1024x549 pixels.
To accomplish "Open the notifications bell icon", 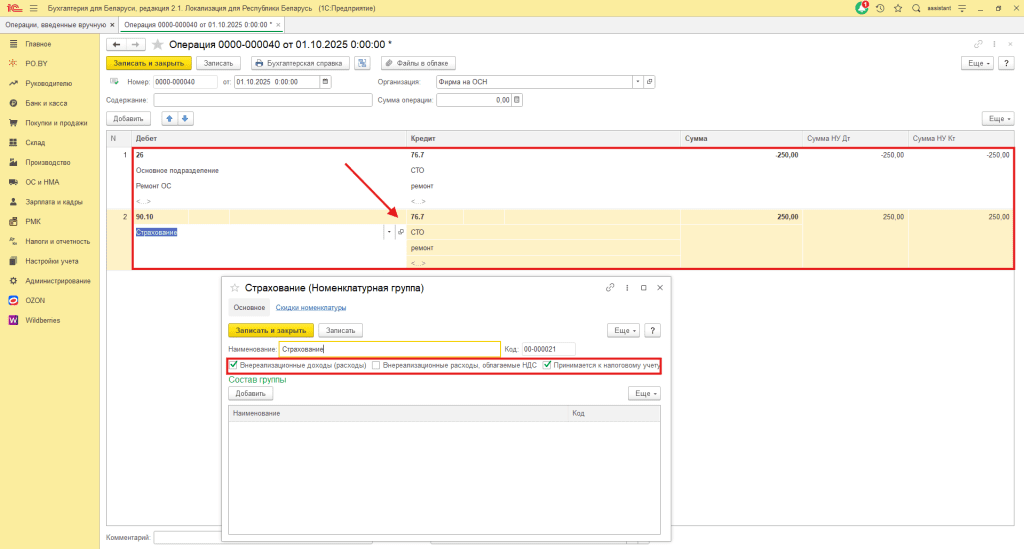I will tap(862, 8).
